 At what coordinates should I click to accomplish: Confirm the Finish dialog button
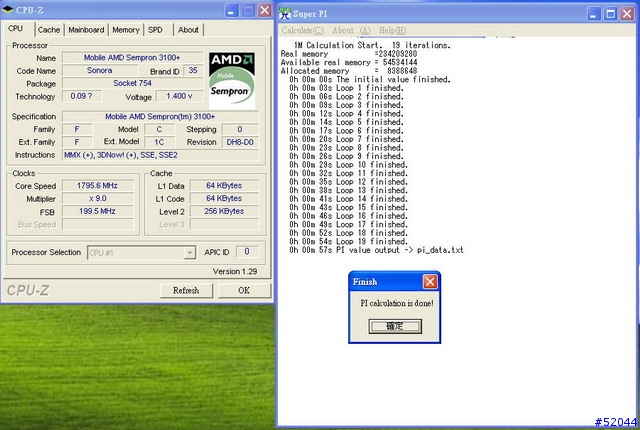(x=395, y=326)
